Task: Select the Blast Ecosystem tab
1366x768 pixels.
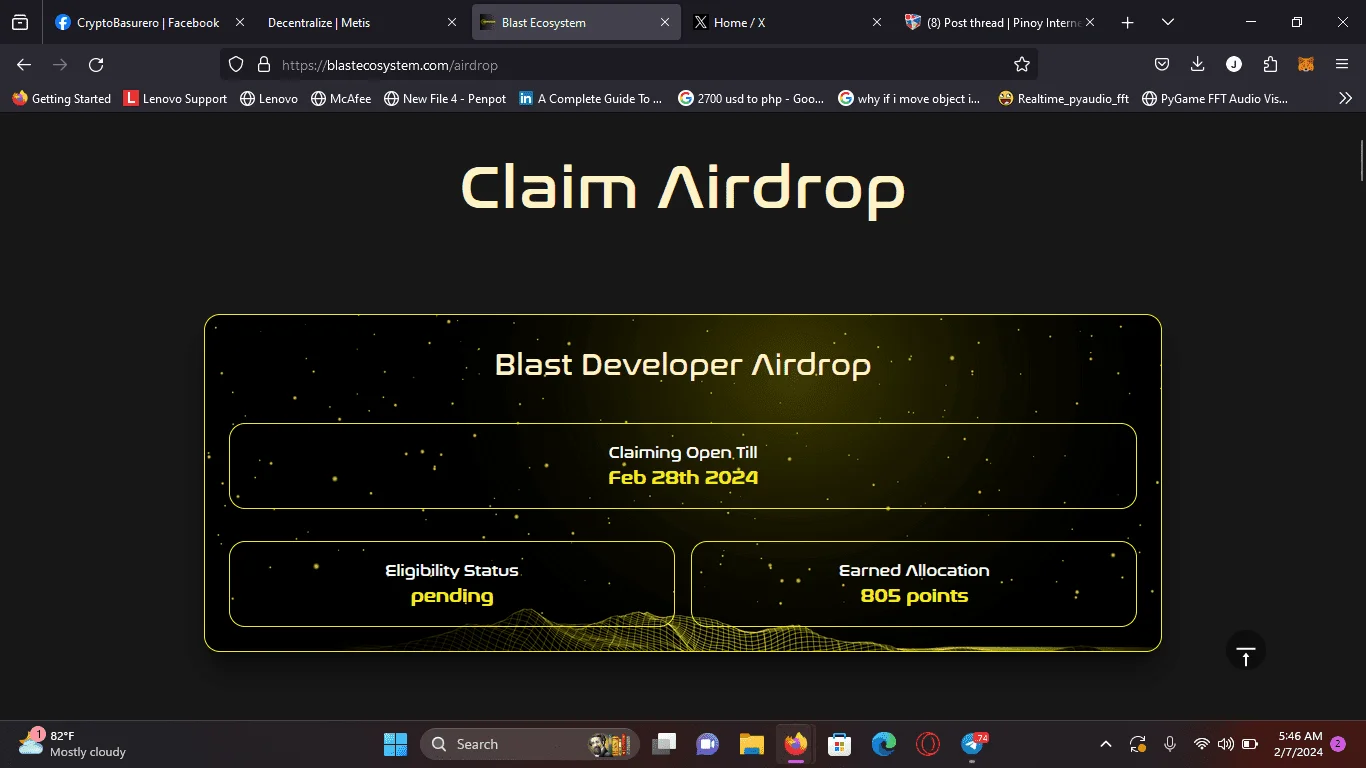Action: pos(576,22)
